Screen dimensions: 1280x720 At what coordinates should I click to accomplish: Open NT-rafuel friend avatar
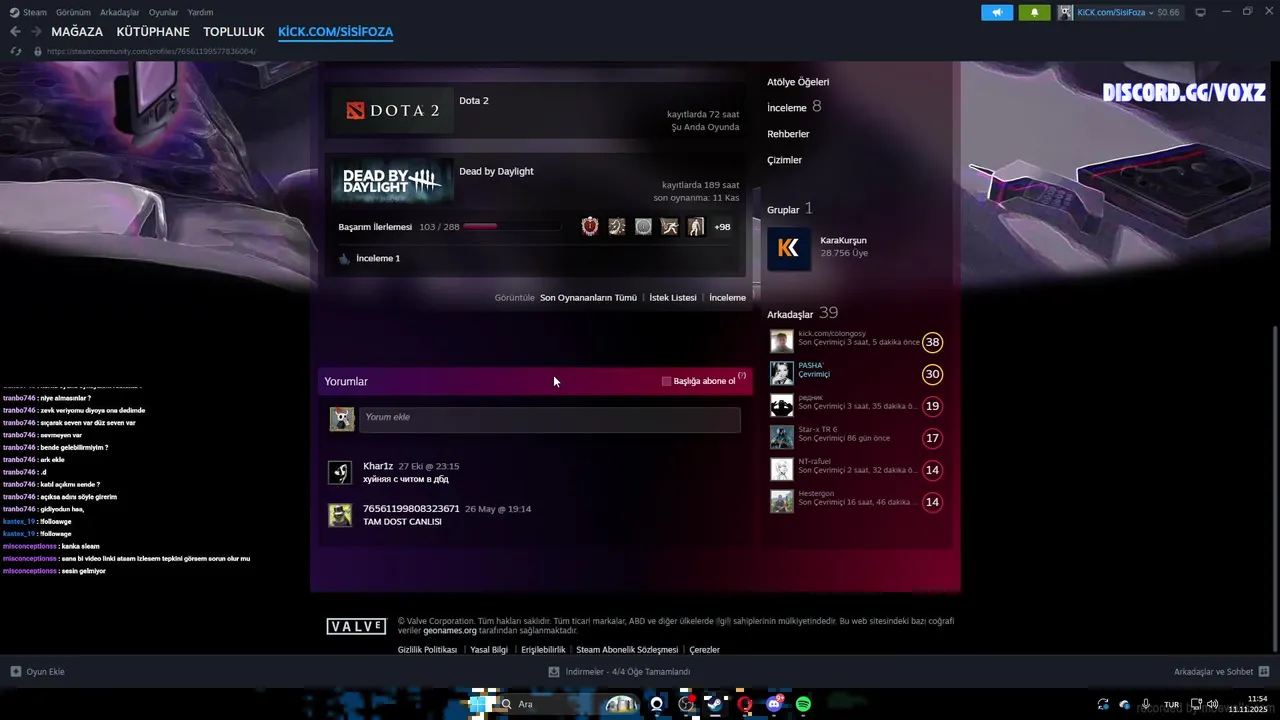pyautogui.click(x=781, y=470)
